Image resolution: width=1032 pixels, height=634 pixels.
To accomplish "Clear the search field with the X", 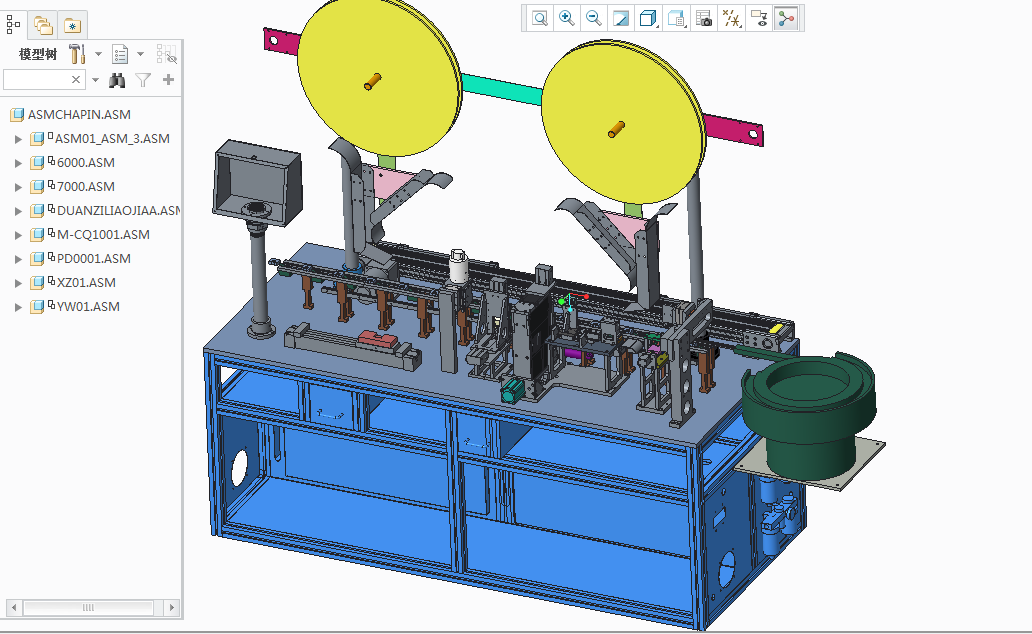I will 76,79.
